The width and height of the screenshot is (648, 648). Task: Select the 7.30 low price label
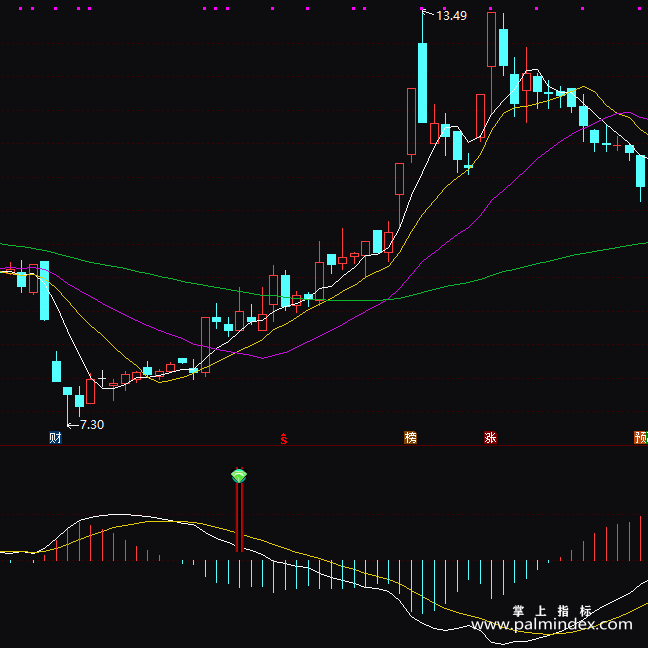(x=92, y=425)
